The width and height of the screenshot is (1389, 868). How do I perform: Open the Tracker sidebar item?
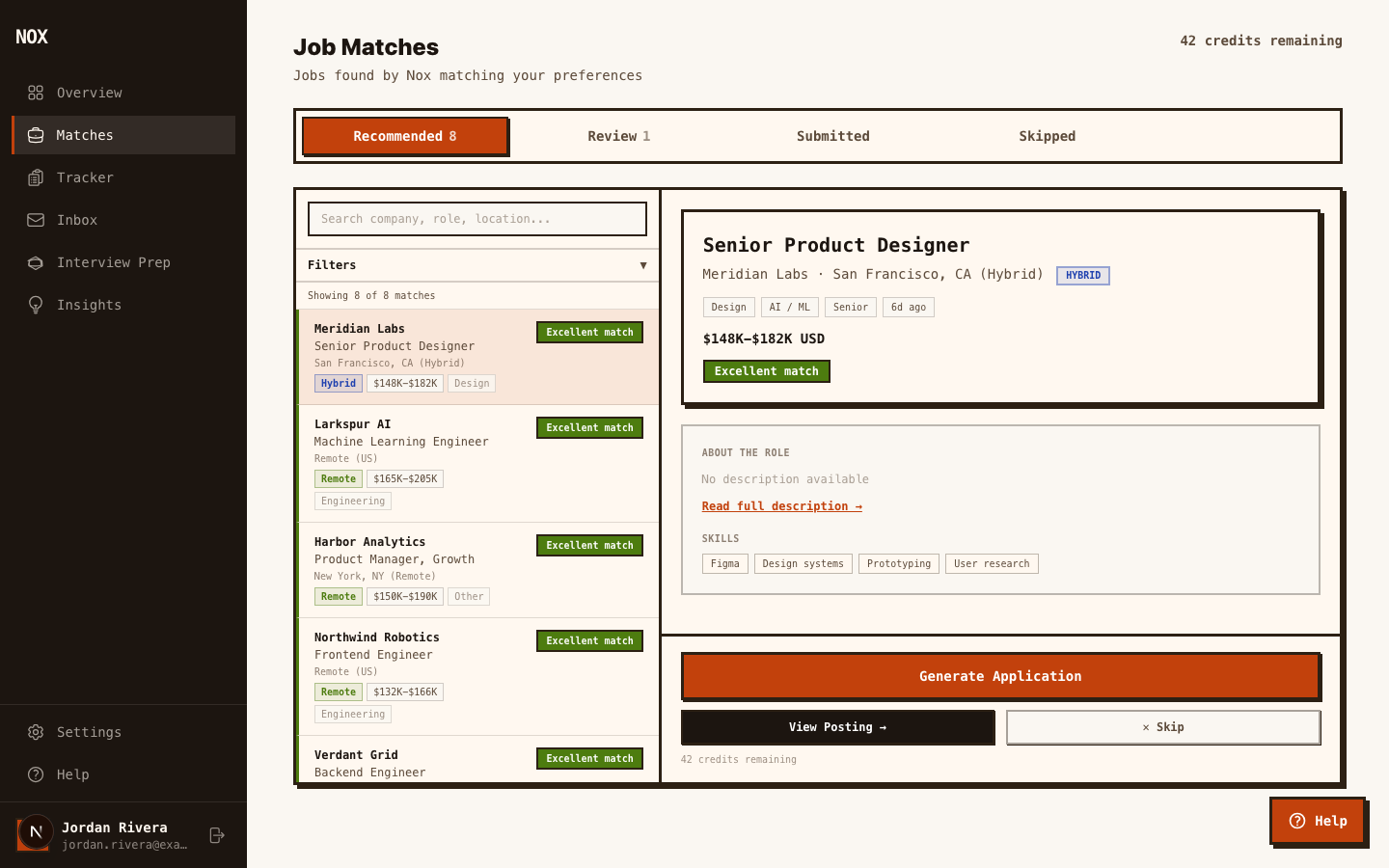point(123,177)
